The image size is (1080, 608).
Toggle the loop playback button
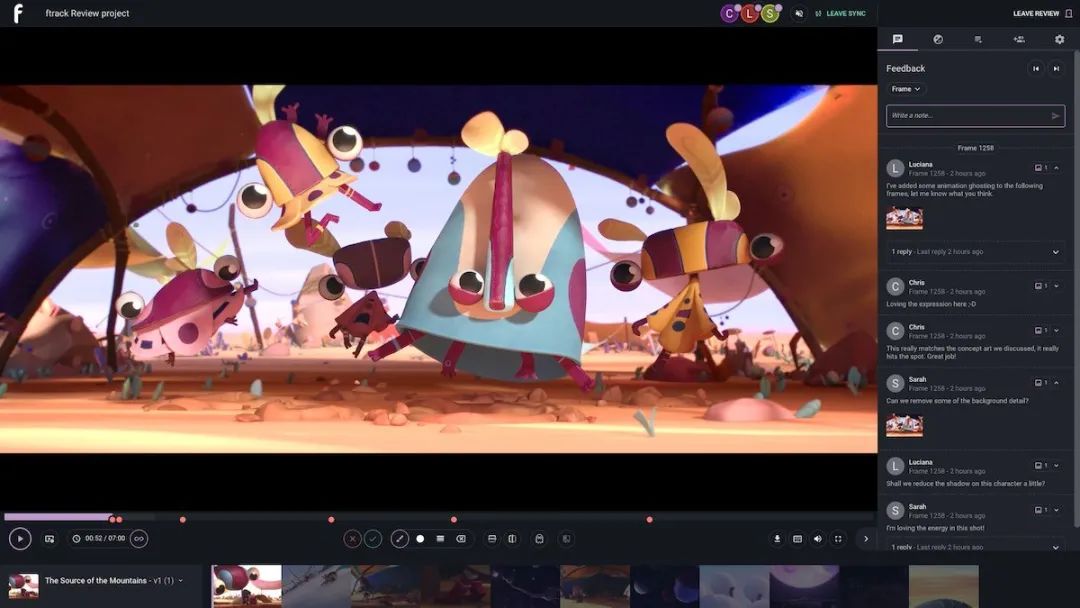click(x=139, y=539)
